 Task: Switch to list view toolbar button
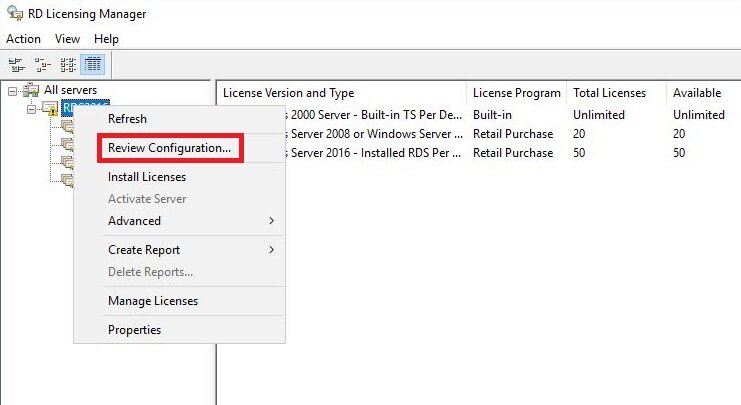coord(68,64)
